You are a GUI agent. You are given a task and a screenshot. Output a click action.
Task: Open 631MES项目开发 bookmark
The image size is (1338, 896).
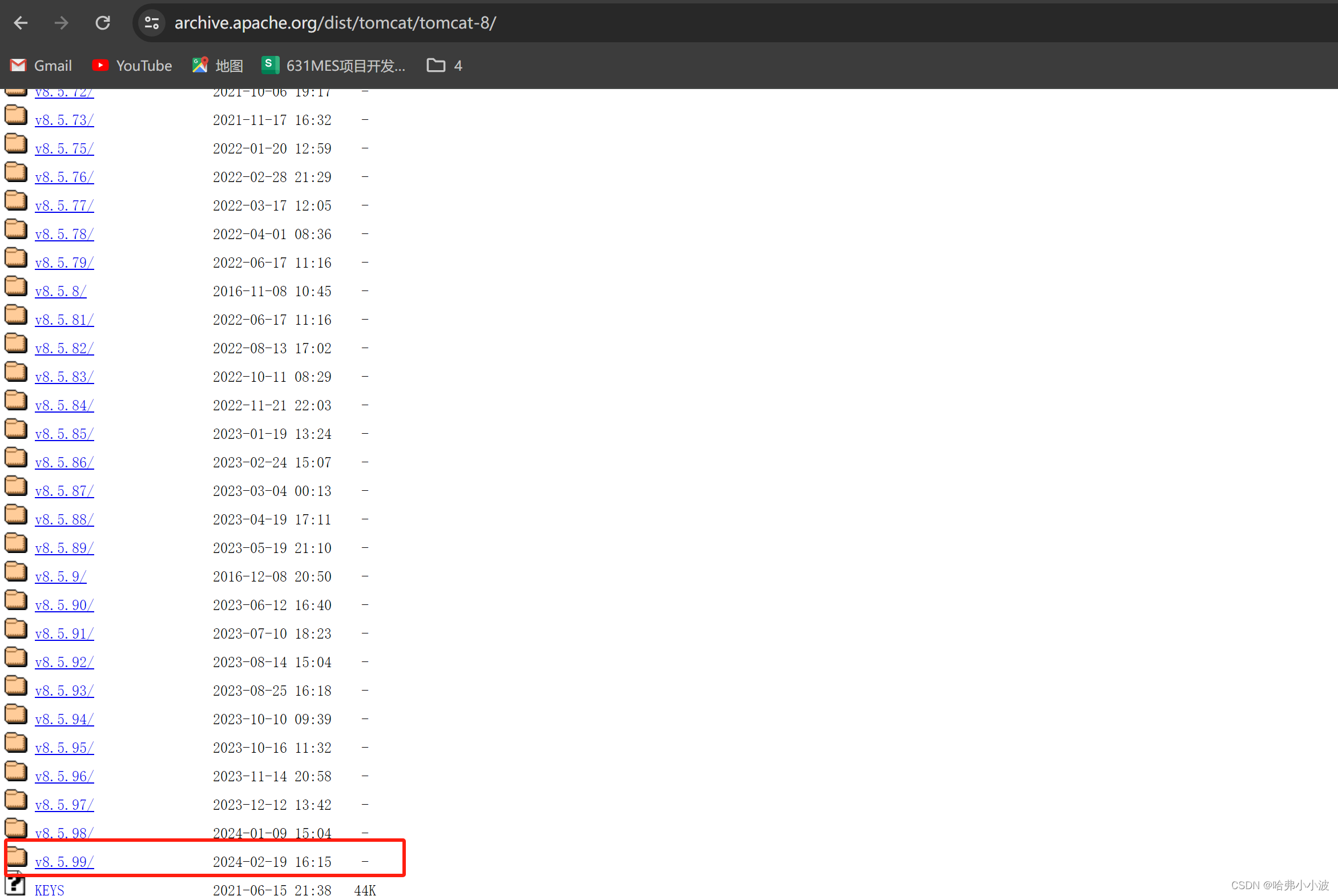(333, 66)
